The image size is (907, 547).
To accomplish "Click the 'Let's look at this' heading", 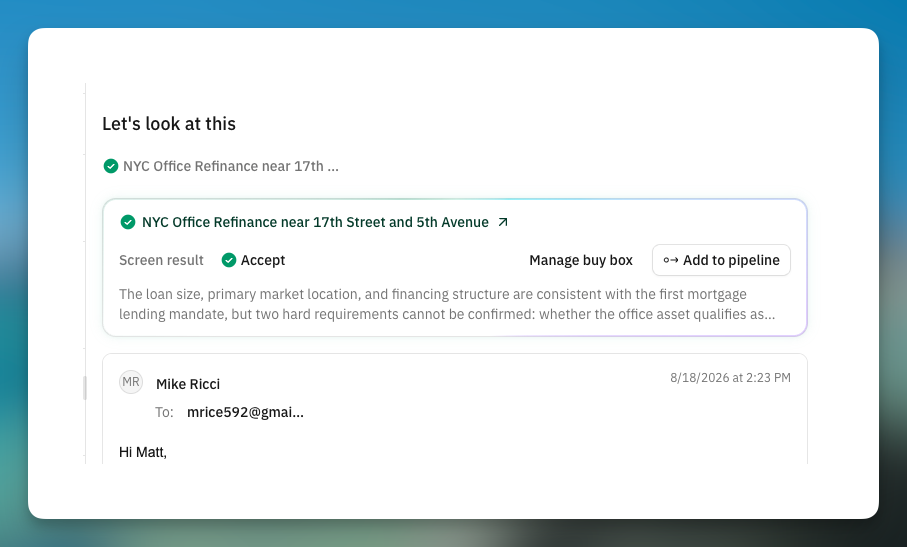I will coord(169,124).
